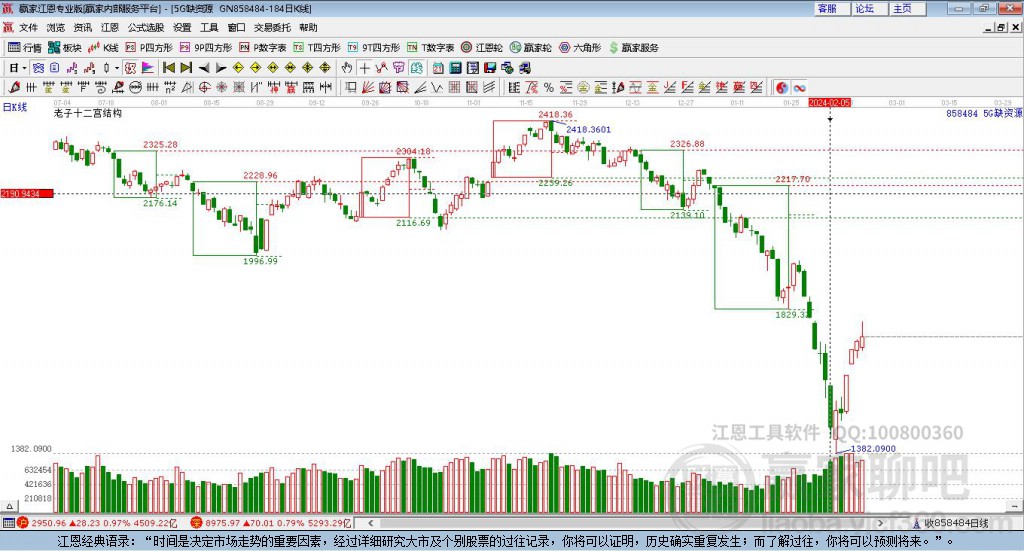The image size is (1024, 551).
Task: Expand the candlestick style dropdown arrow
Action: 117,68
